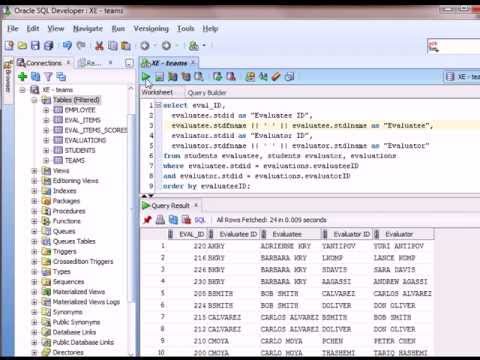Click the Evaluator column header
The image size is (480, 360).
coord(404,234)
